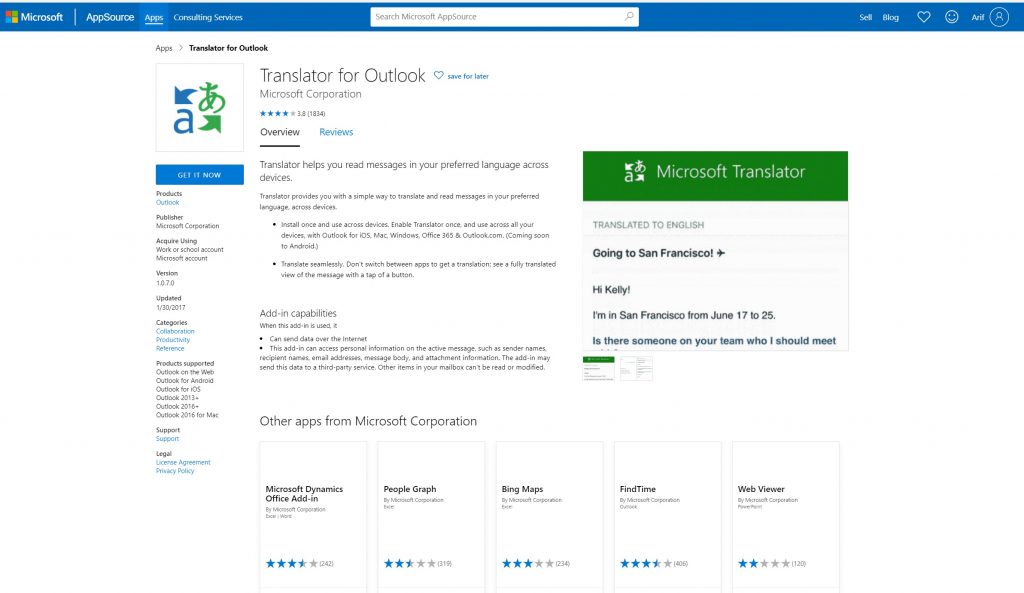Click the smiley feedback icon
Screen dimensions: 1024x593
click(x=952, y=17)
